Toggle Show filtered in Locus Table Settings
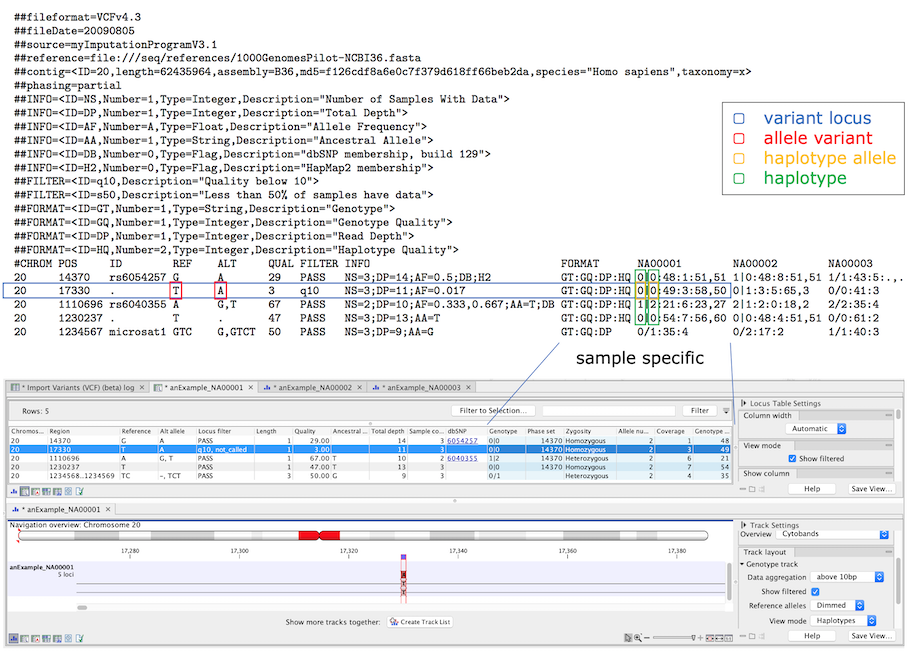The image size is (912, 651). (790, 459)
